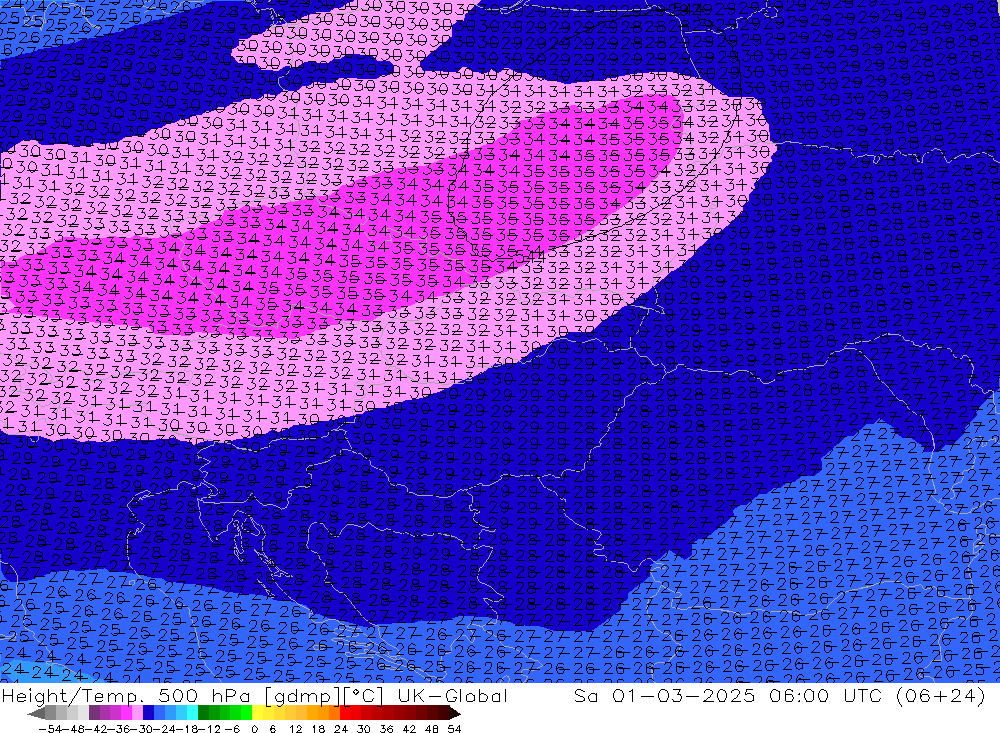This screenshot has width=1000, height=733.
Task: Click the "[gdmp]" unit label
Action: [304, 695]
